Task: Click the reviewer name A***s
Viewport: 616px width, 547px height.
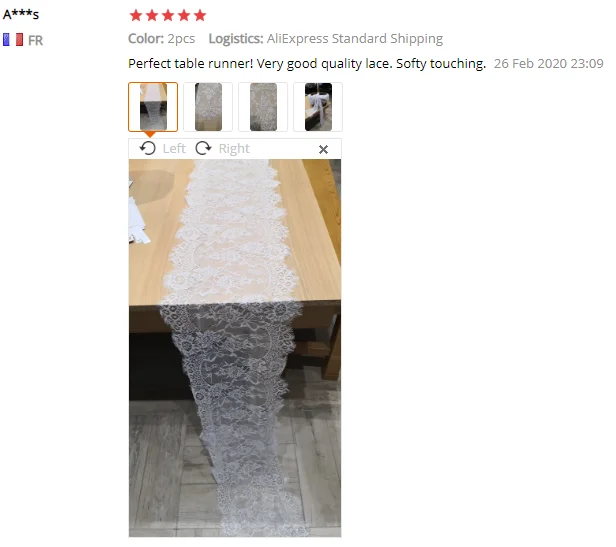Action: tap(21, 15)
